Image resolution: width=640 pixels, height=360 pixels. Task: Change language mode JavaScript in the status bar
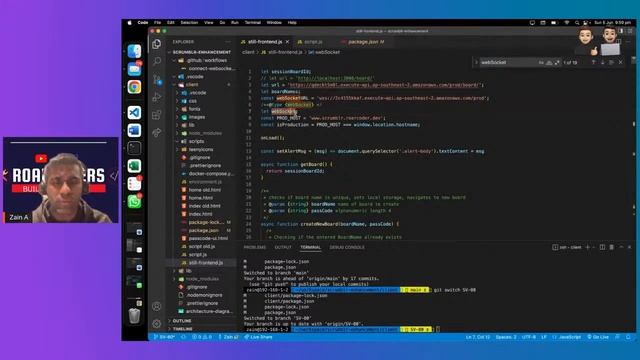point(567,337)
